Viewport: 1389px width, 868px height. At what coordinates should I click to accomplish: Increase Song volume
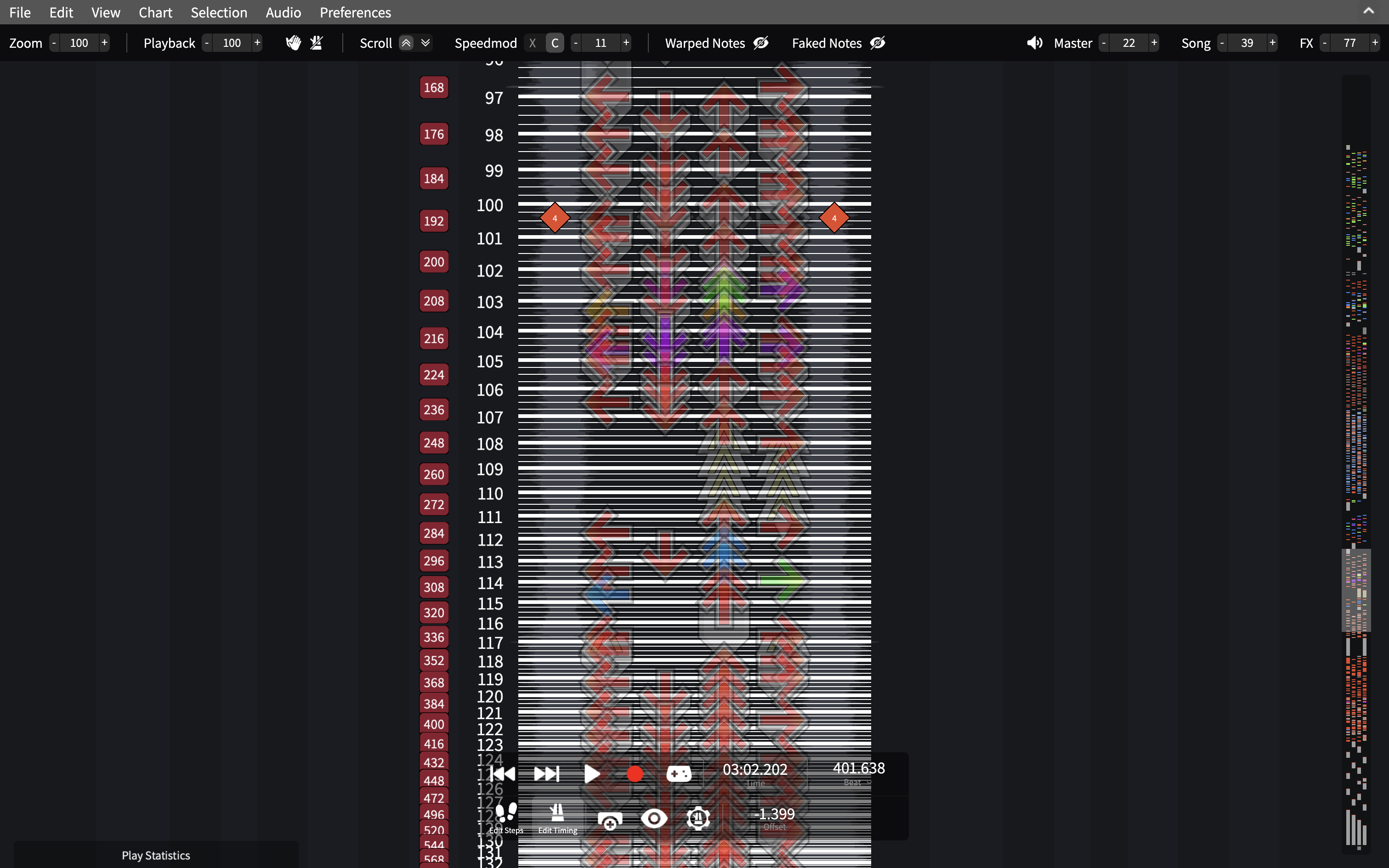1272,43
